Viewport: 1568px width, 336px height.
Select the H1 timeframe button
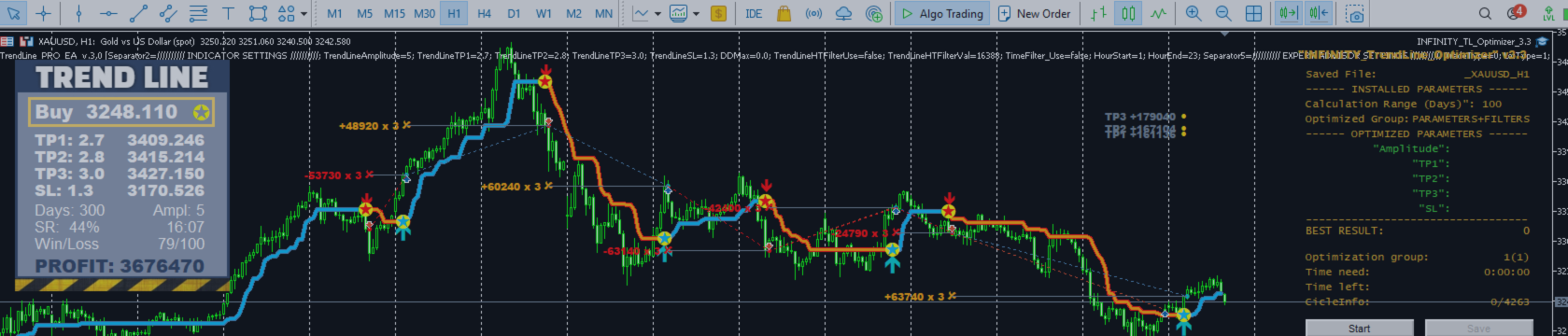tap(454, 14)
